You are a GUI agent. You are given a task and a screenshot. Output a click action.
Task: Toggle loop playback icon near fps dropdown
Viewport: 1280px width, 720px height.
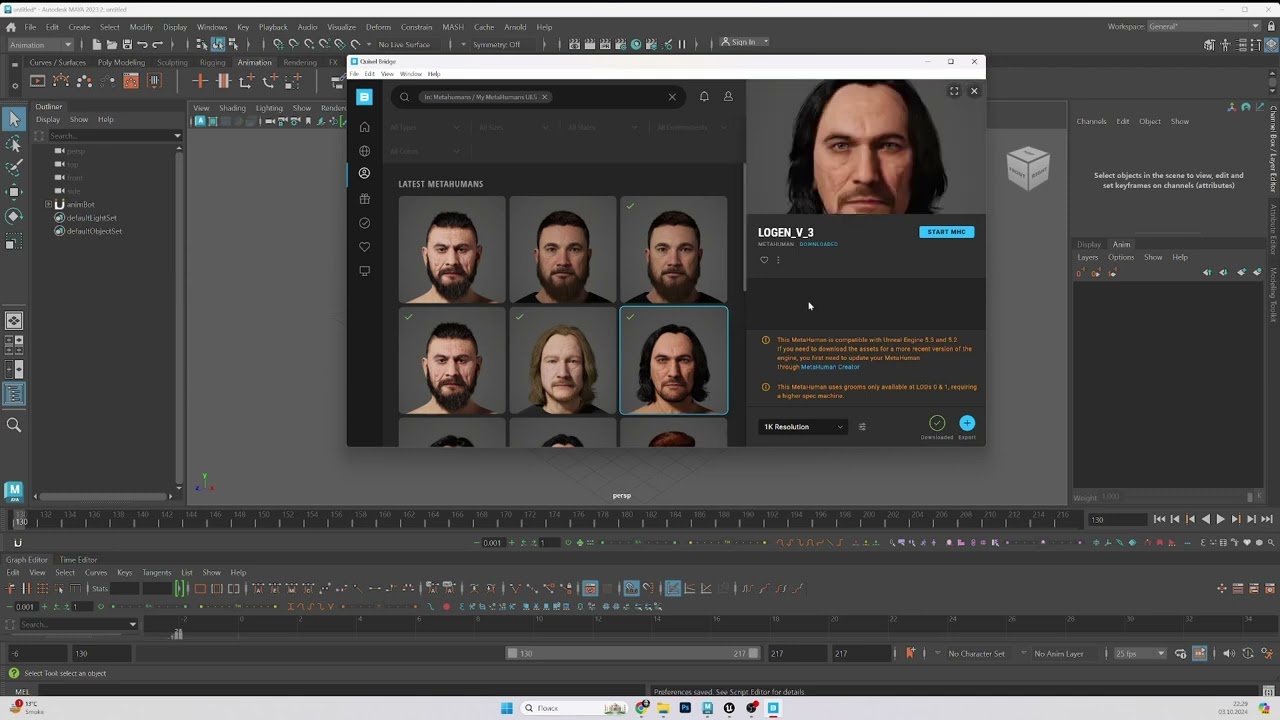point(1181,654)
